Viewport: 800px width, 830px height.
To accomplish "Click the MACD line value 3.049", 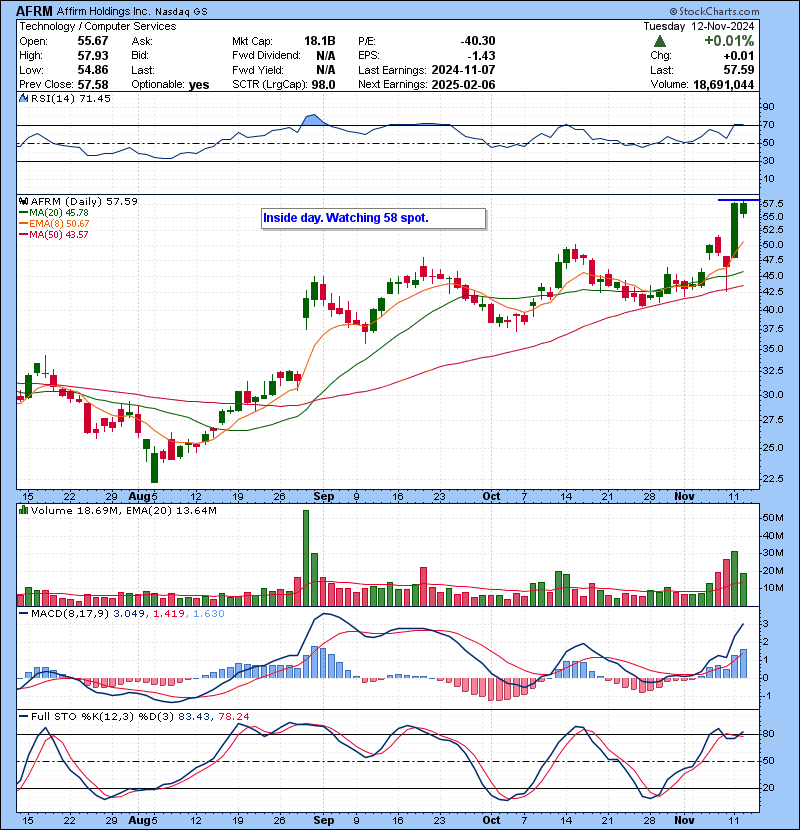I will click(129, 614).
